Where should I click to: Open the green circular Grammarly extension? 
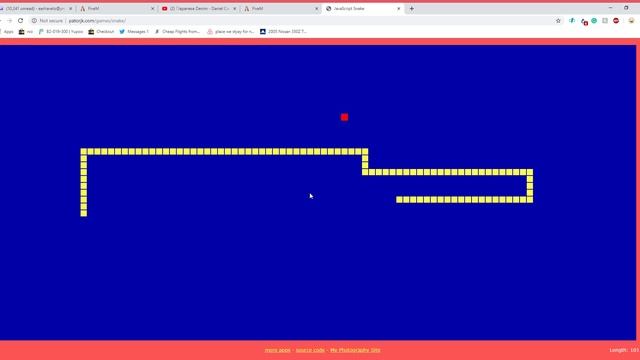pos(594,21)
